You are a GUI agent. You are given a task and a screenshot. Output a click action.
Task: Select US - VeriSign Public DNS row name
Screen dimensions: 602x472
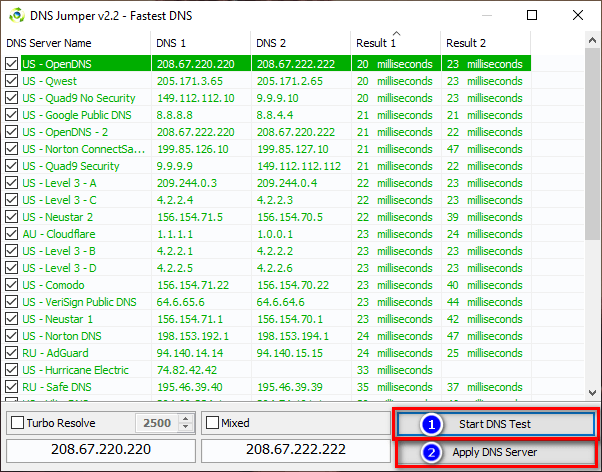coord(79,302)
